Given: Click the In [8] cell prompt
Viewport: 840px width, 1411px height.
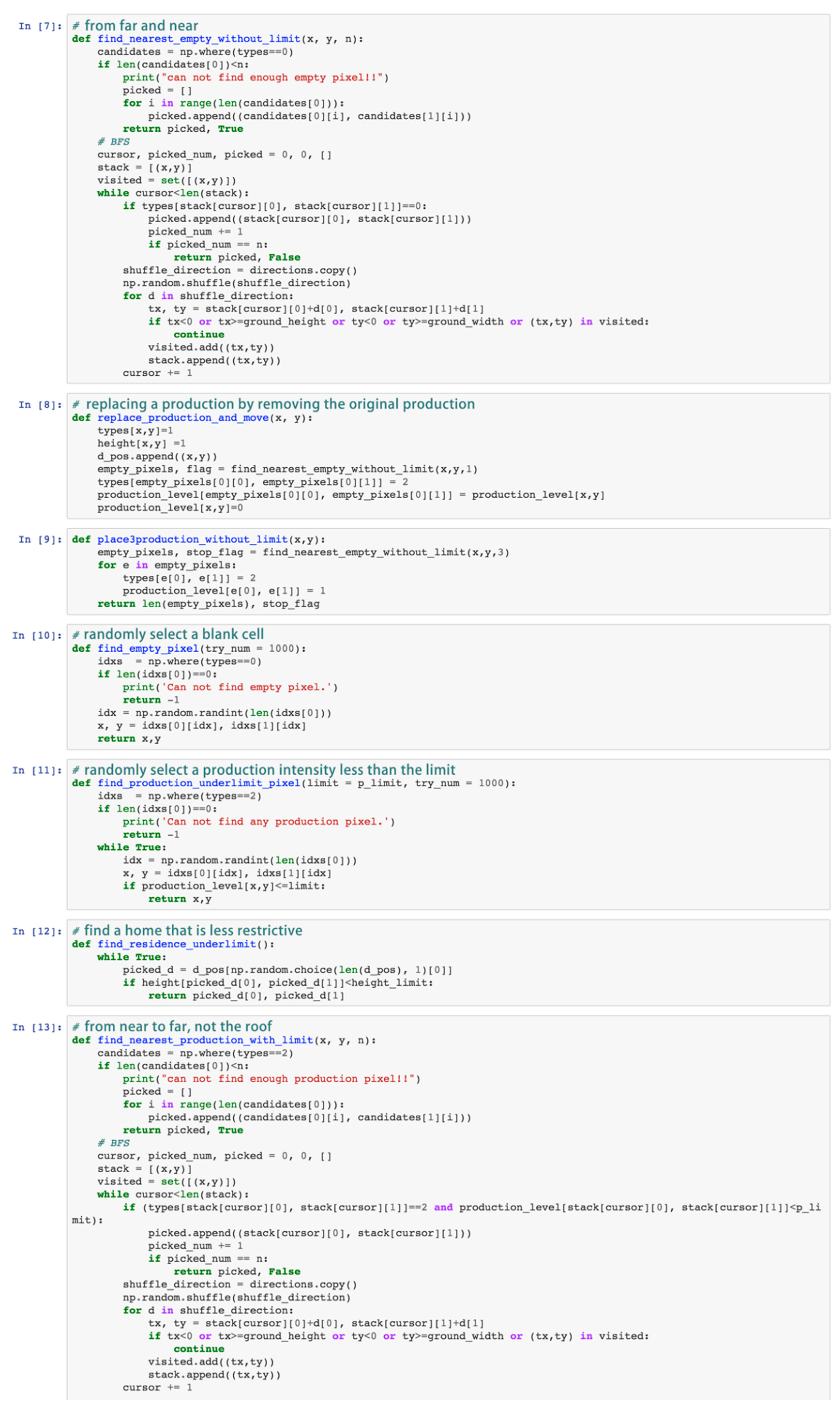Looking at the screenshot, I should click(40, 405).
